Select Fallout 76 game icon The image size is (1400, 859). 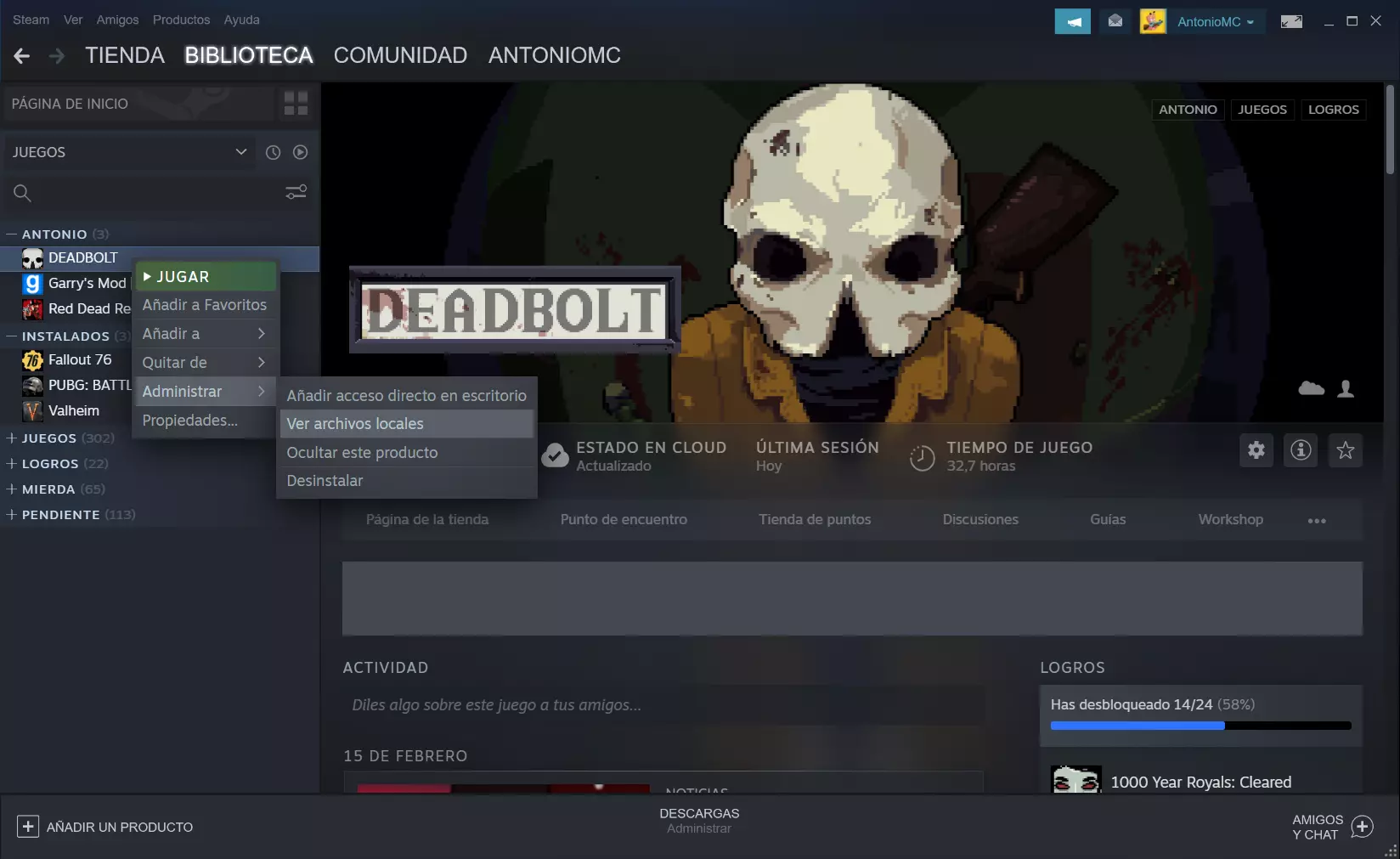[32, 360]
